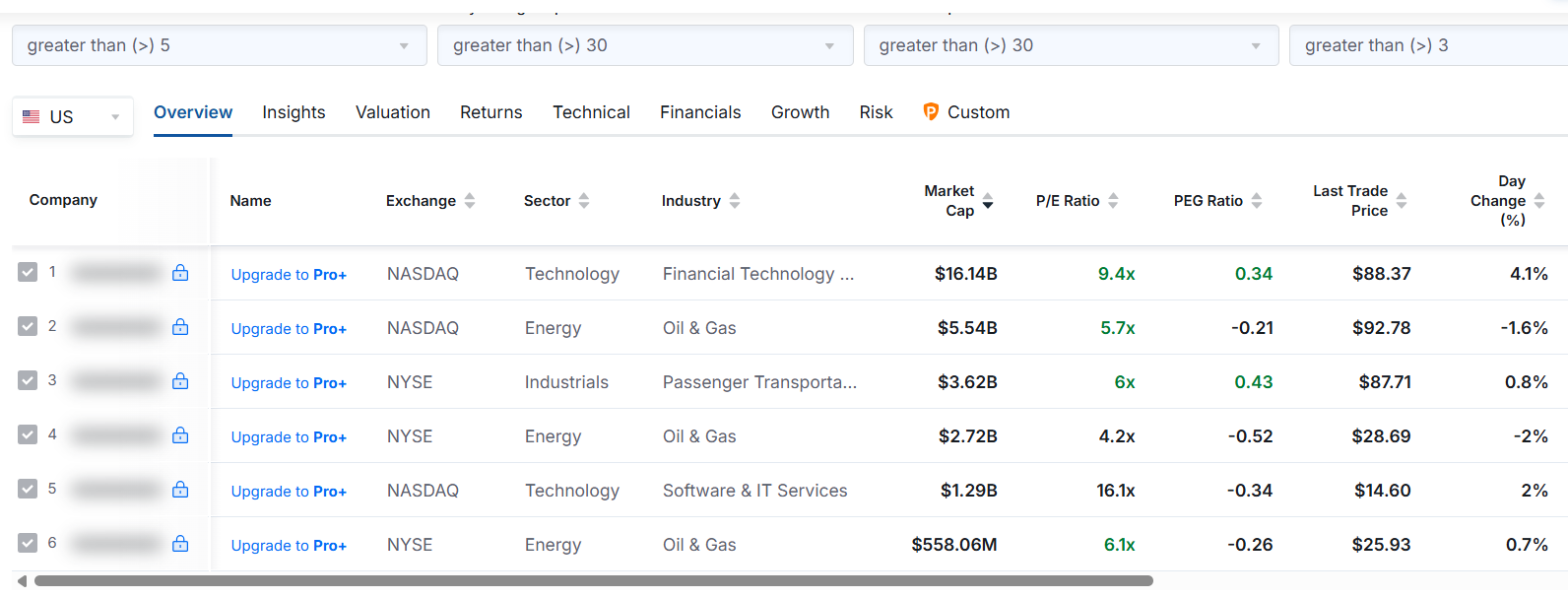This screenshot has width=1568, height=598.
Task: Sort by Market Cap arrows
Action: coord(988,201)
